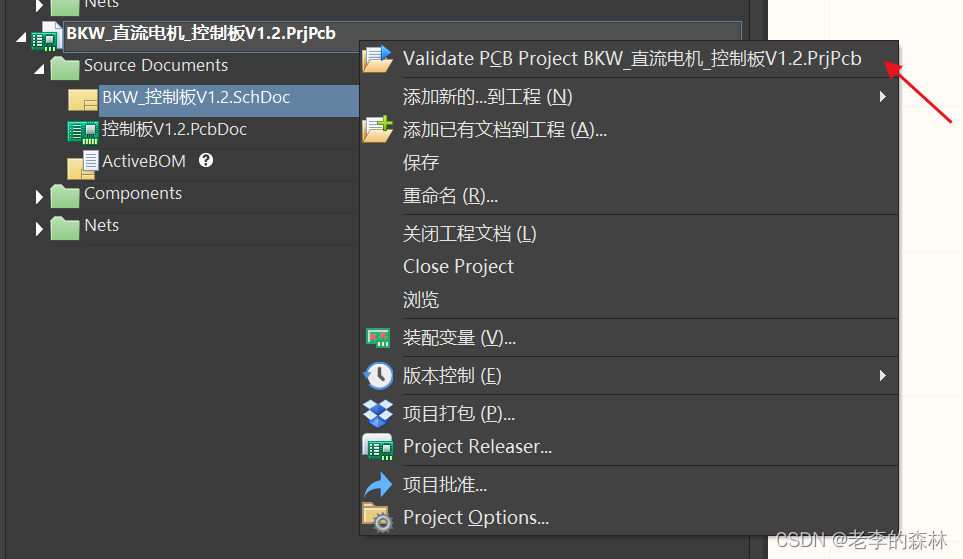Open 控制板V1.2.PcbDoc in the tree
This screenshot has width=963, height=559.
(174, 130)
